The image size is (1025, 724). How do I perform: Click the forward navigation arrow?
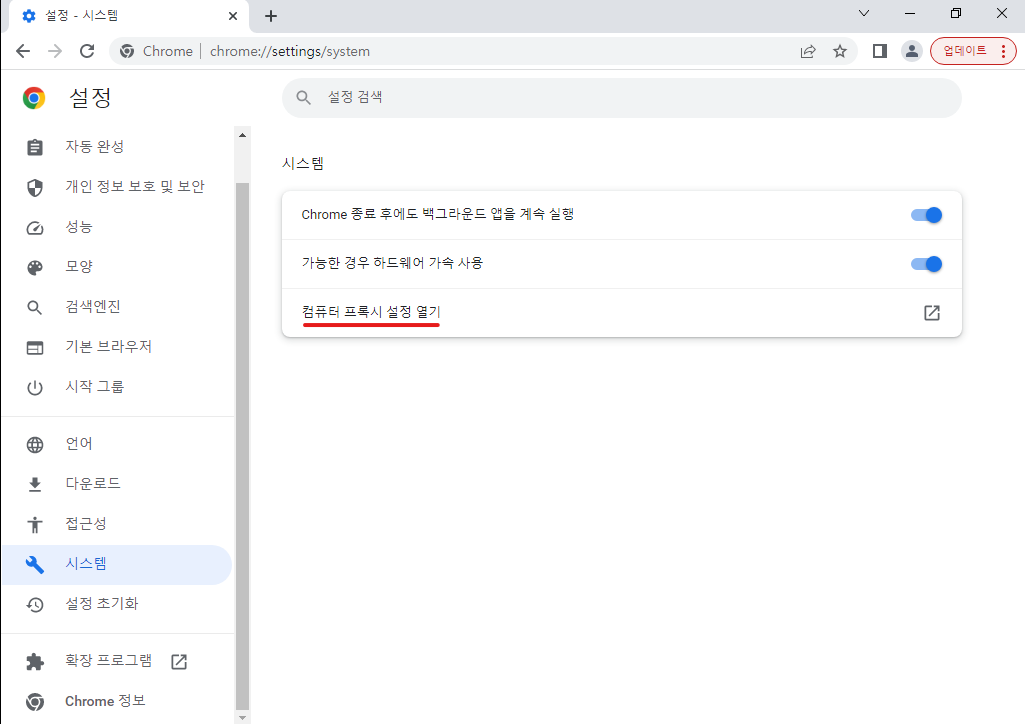click(55, 51)
